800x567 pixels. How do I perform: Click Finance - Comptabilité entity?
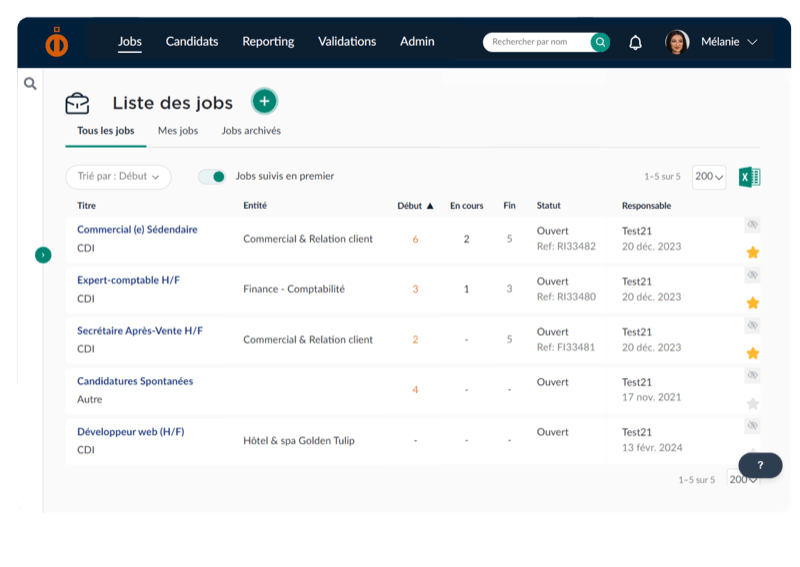[x=294, y=289]
